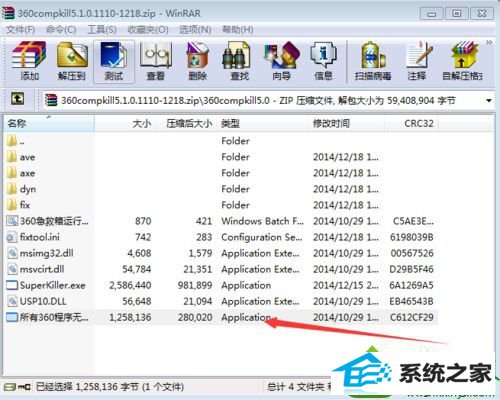The height and width of the screenshot is (400, 500).
Task: Click the status bar drive/key icon
Action: click(17, 387)
